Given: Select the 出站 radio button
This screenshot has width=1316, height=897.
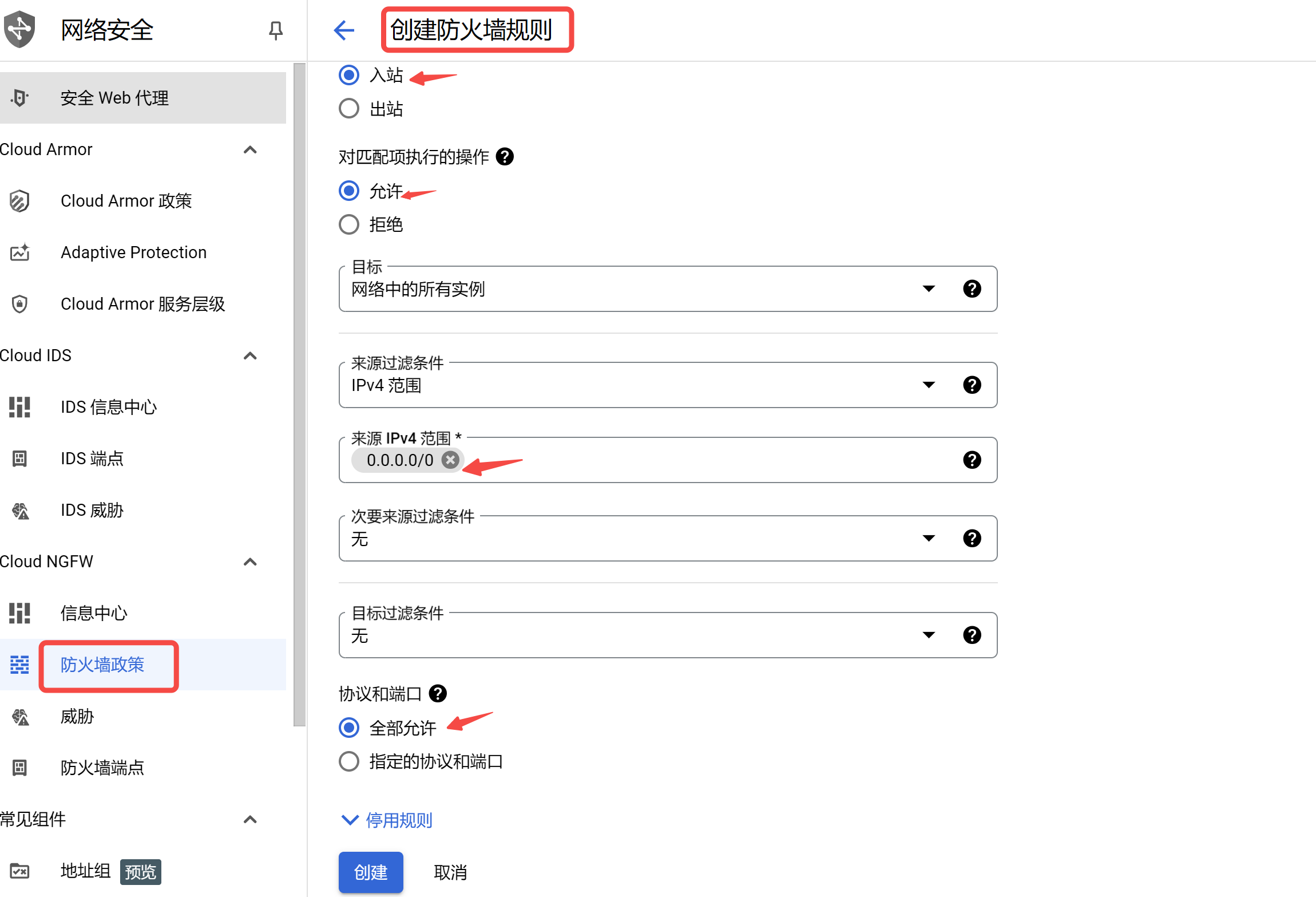Looking at the screenshot, I should (349, 109).
